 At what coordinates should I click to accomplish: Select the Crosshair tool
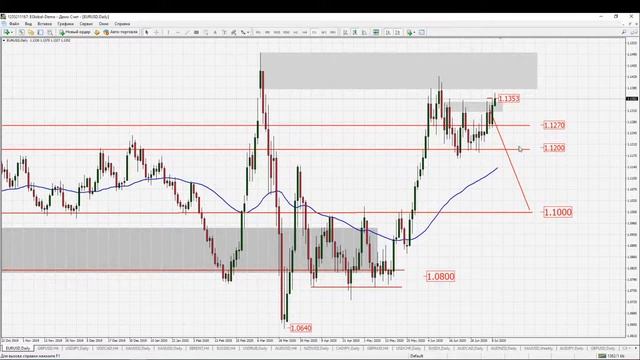[156, 32]
